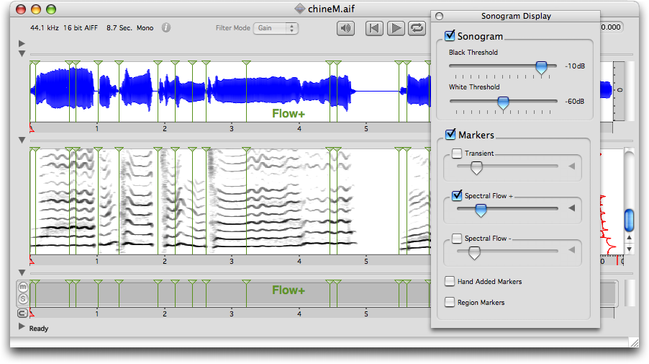The image size is (649, 364).
Task: Click the C button beside the bottom ruler
Action: 23,313
